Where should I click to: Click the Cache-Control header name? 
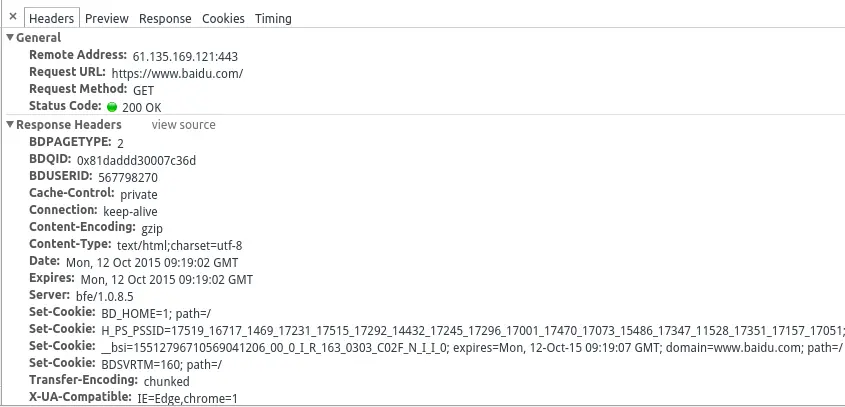coord(72,194)
